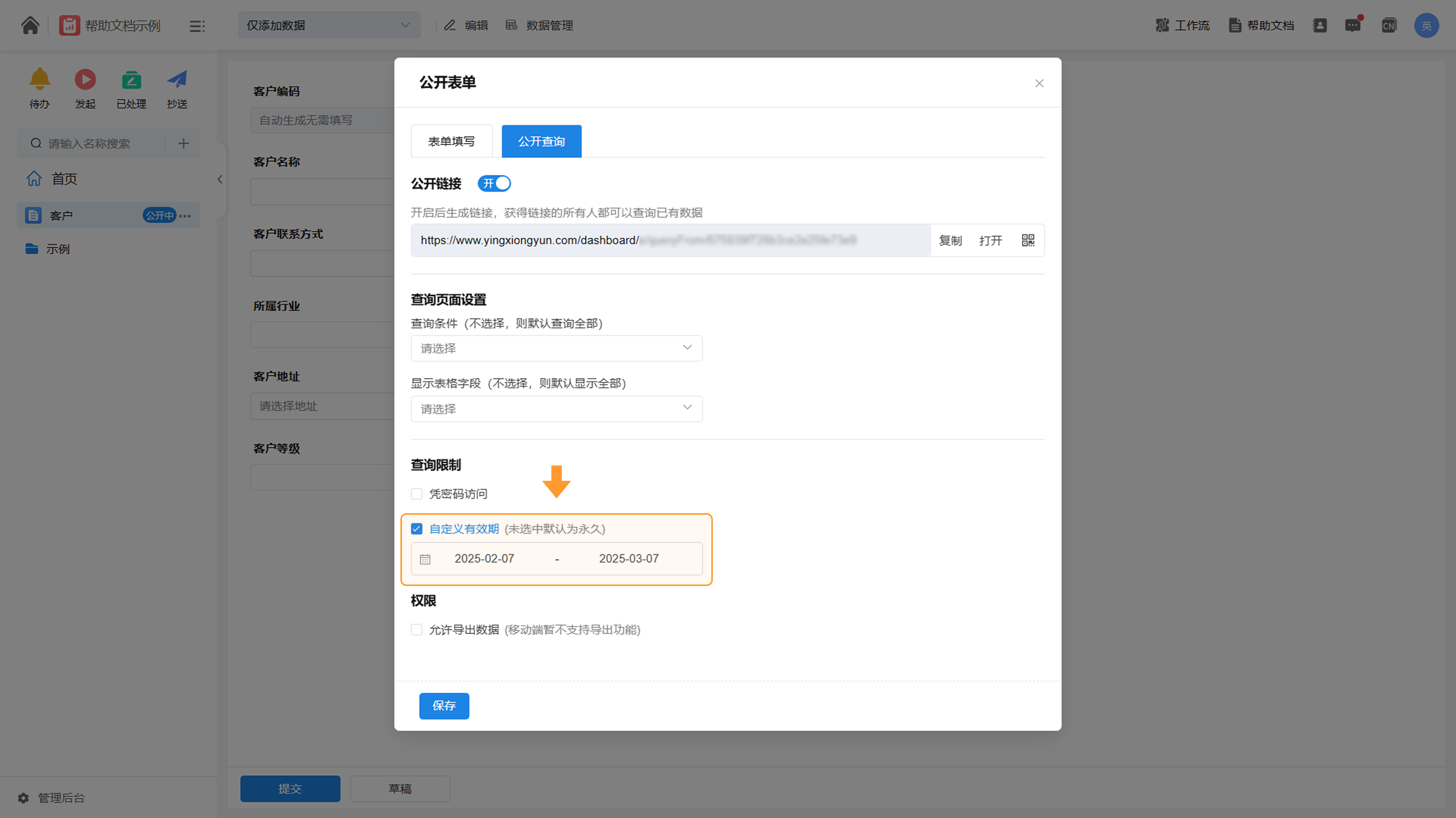1456x818 pixels.
Task: Click 复制 to copy the link
Action: 950,241
